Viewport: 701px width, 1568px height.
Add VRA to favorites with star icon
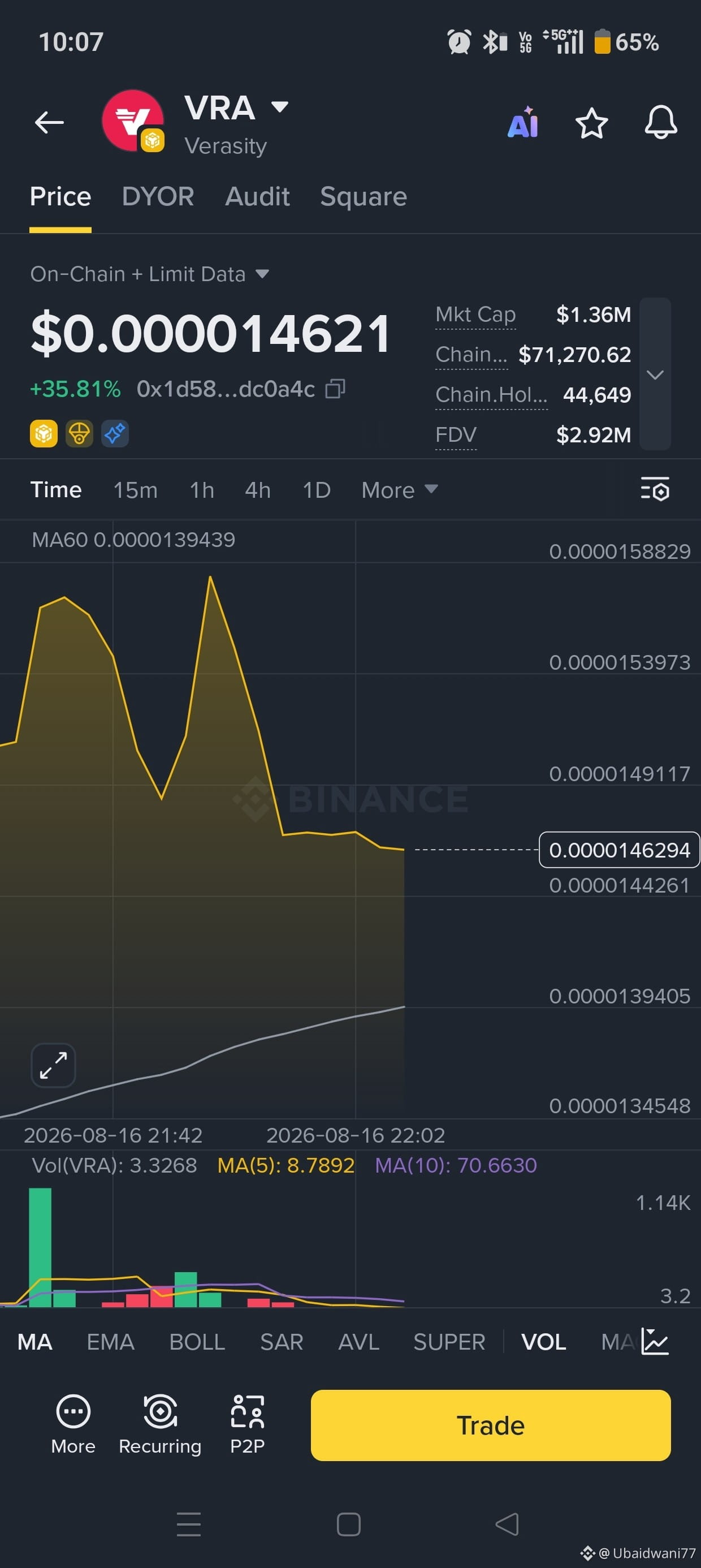591,123
